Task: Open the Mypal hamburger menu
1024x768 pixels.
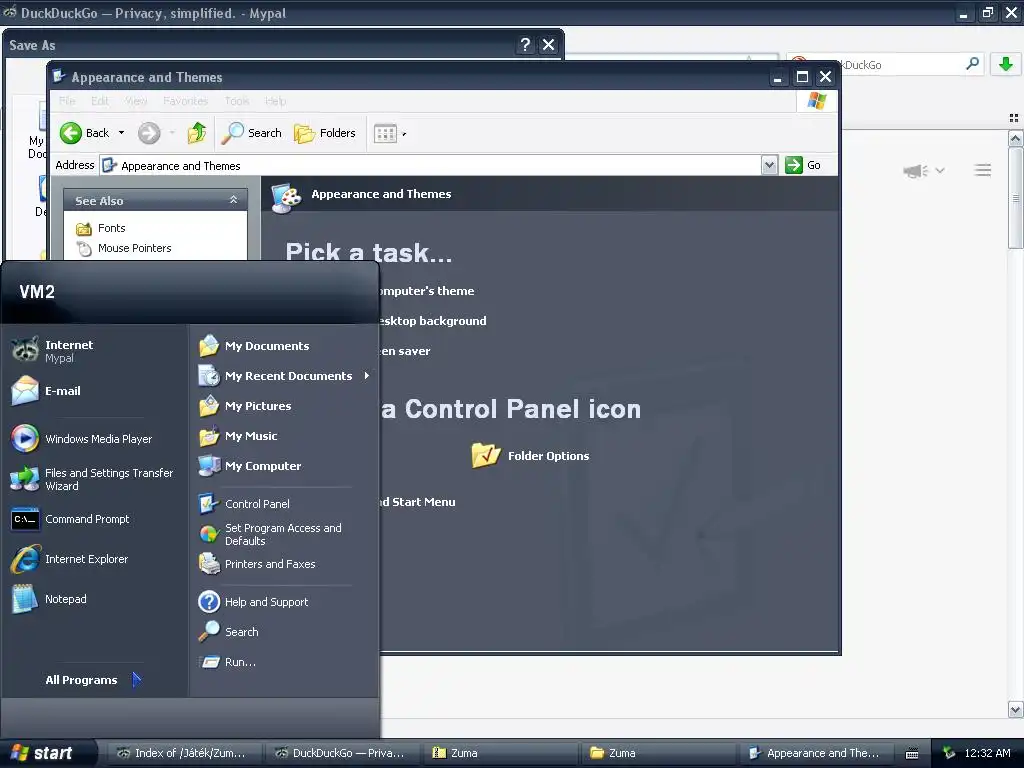Action: [983, 170]
